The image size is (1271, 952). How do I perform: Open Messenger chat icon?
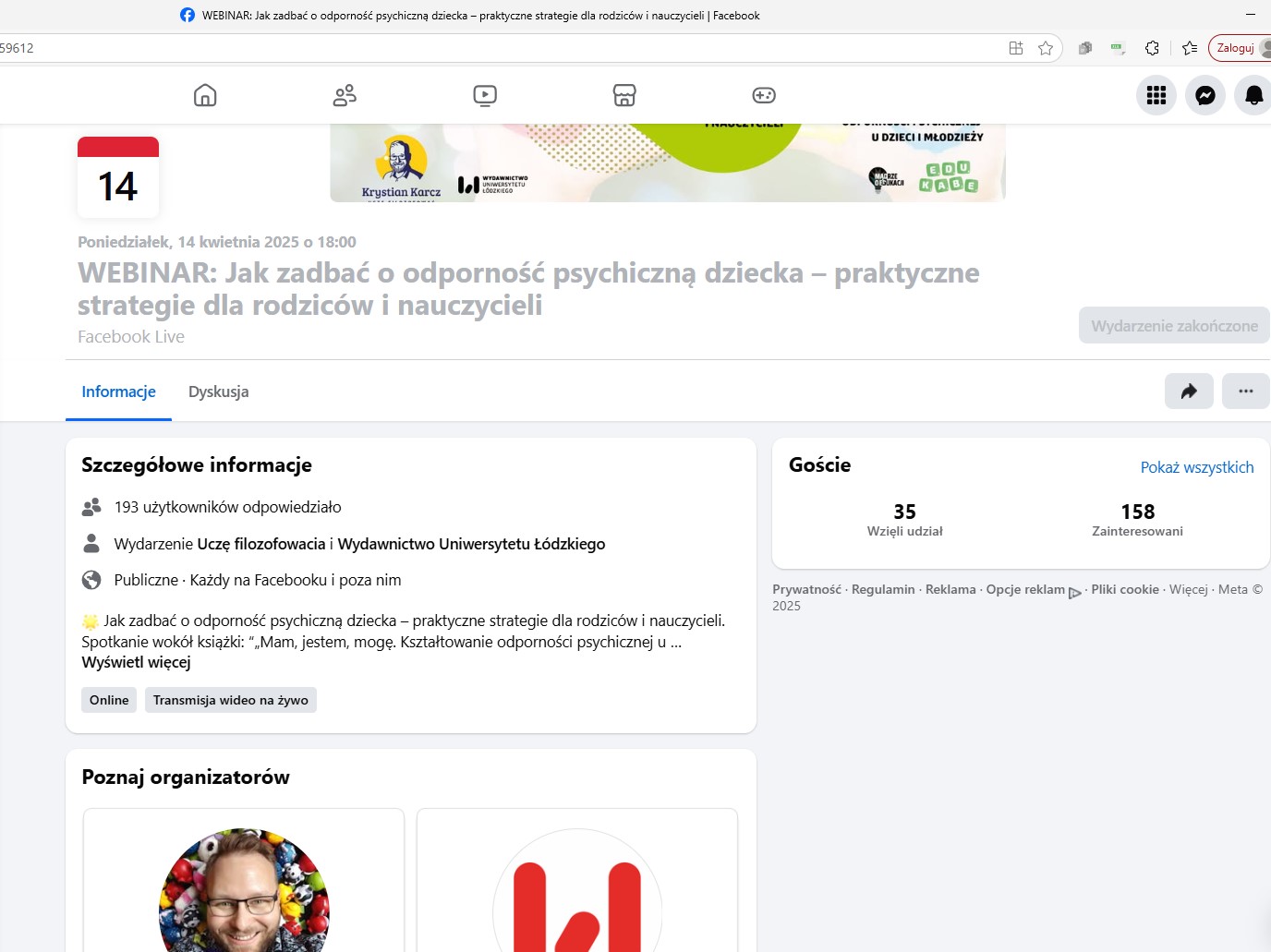[x=1205, y=95]
